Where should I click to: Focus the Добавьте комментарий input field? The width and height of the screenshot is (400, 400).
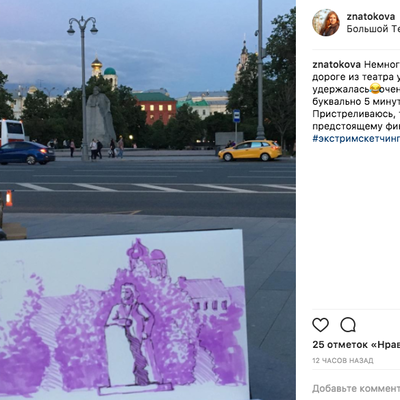point(356,388)
